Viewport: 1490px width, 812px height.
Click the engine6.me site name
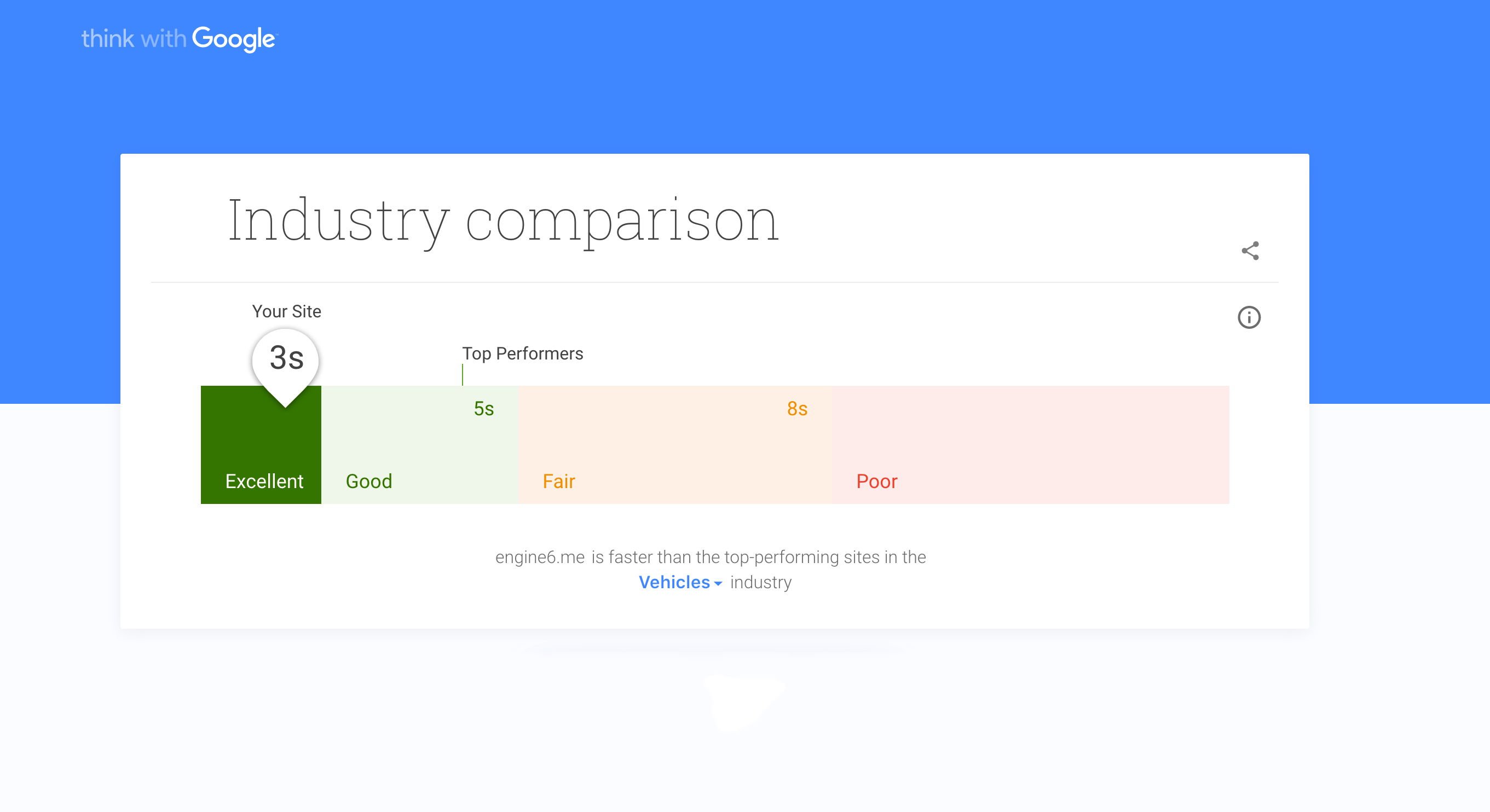tap(540, 557)
